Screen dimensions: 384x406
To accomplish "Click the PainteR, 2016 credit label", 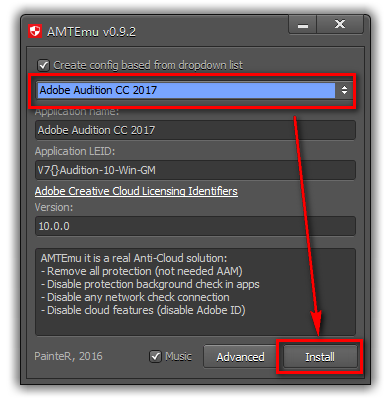I will [x=68, y=356].
